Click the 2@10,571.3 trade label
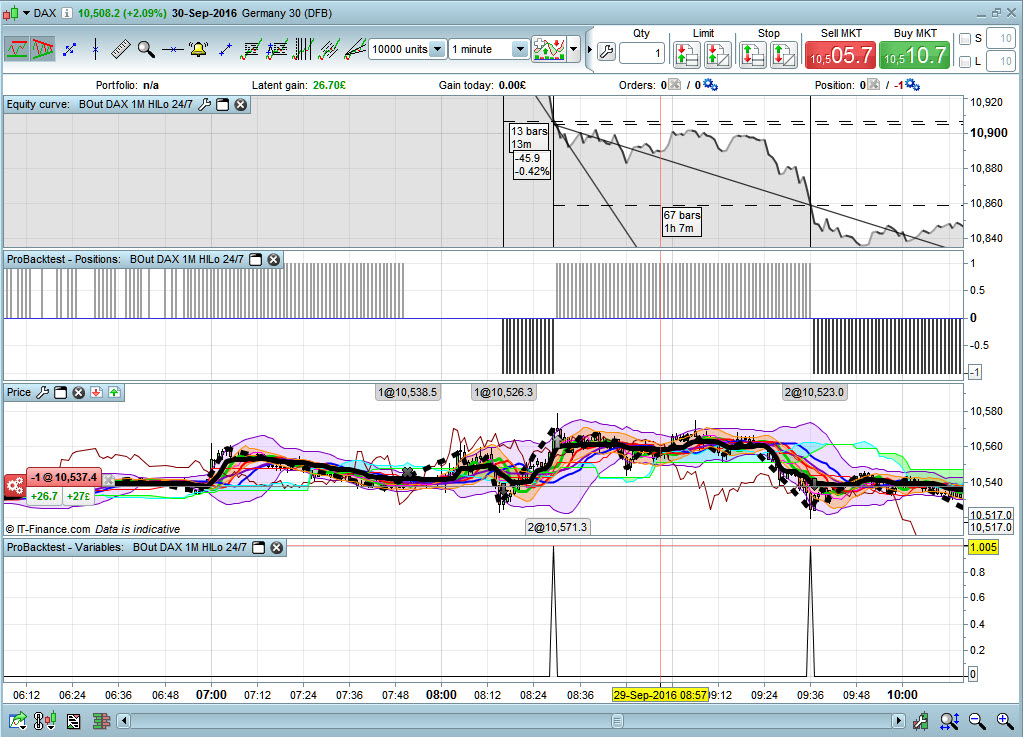 click(557, 527)
